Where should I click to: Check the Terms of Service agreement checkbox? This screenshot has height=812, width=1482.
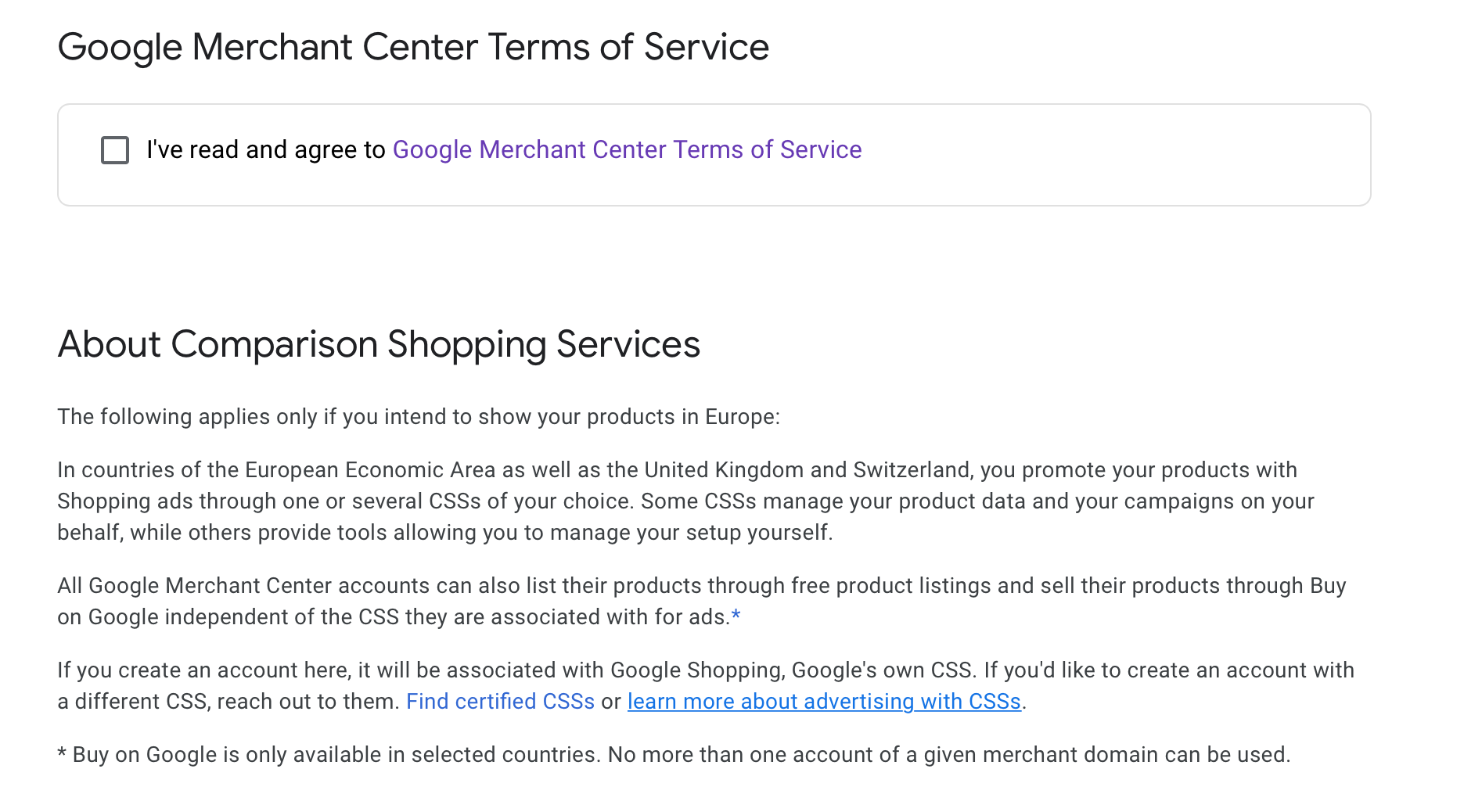coord(115,150)
